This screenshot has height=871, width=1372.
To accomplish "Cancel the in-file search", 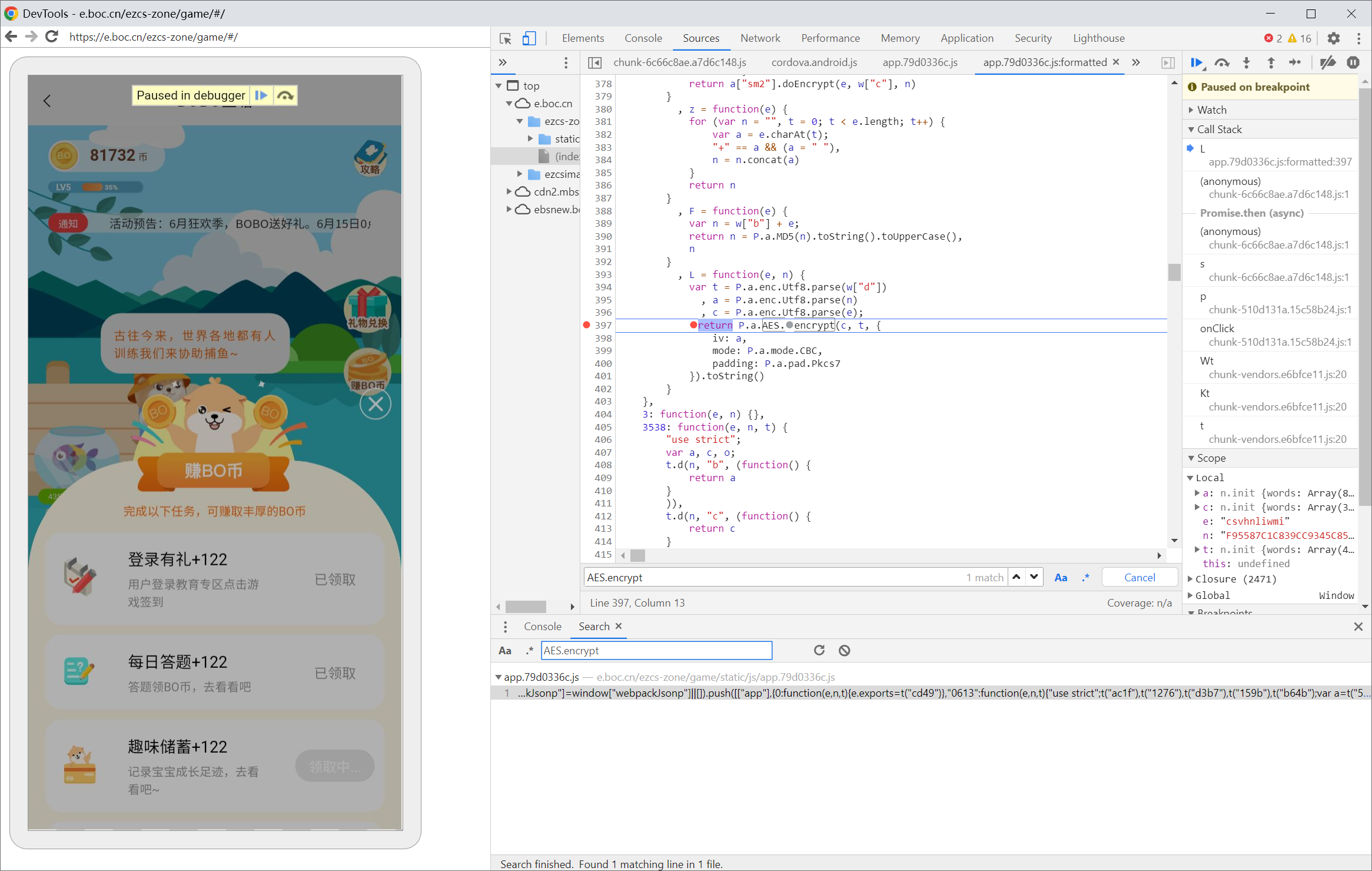I will pyautogui.click(x=1140, y=578).
